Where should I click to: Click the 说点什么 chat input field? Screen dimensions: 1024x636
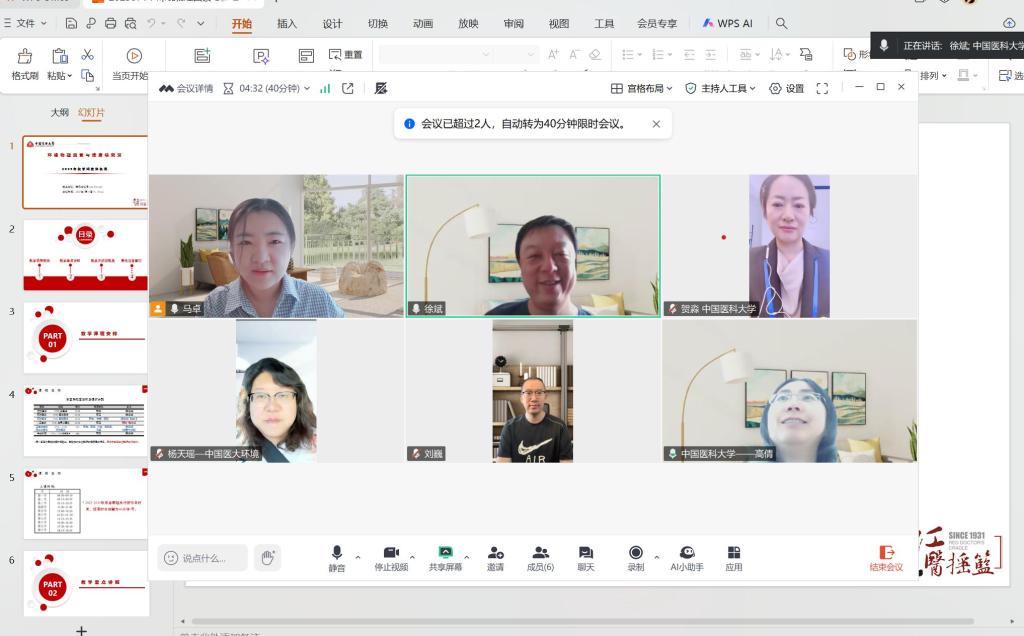[212, 558]
